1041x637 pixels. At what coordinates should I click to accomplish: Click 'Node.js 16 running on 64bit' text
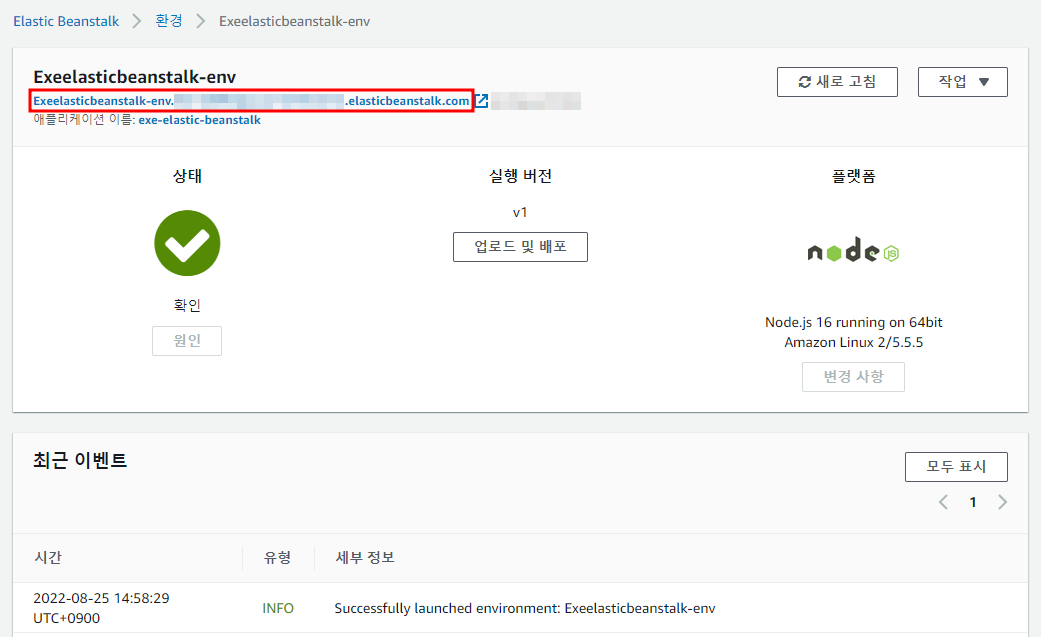pos(853,322)
